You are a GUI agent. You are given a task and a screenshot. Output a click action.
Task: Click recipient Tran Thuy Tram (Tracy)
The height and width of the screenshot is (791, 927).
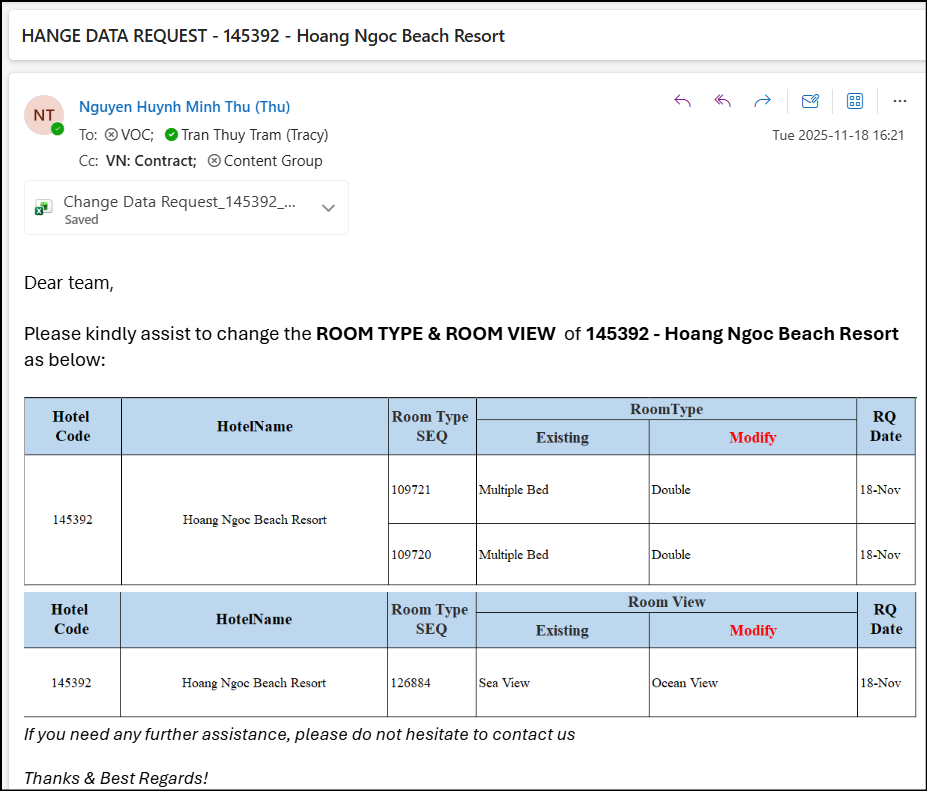[x=254, y=134]
